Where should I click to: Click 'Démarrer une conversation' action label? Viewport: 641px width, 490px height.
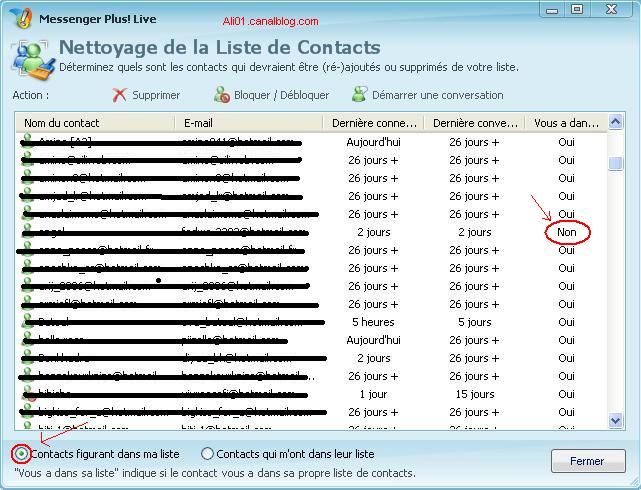click(437, 95)
